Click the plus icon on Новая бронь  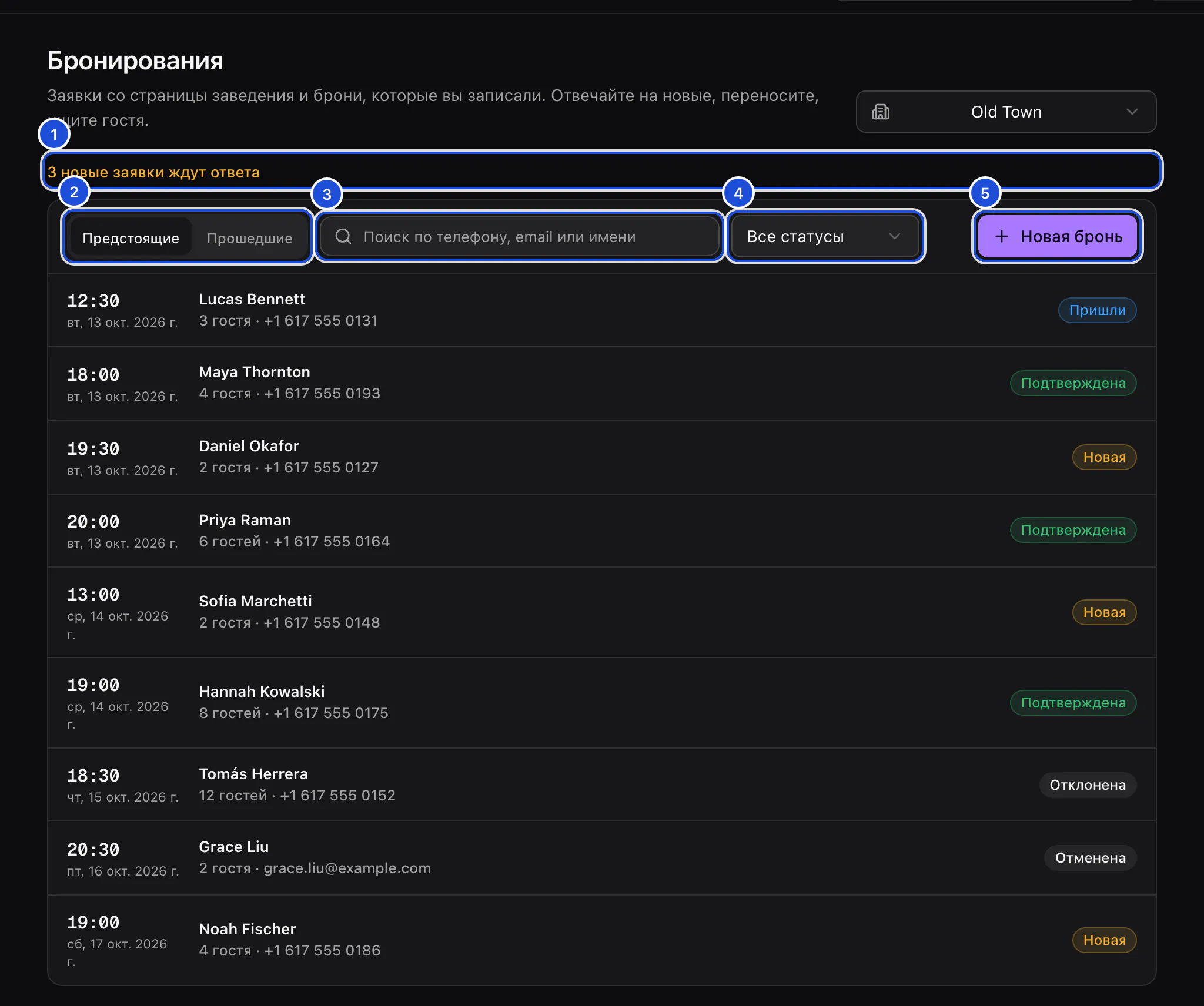1002,236
